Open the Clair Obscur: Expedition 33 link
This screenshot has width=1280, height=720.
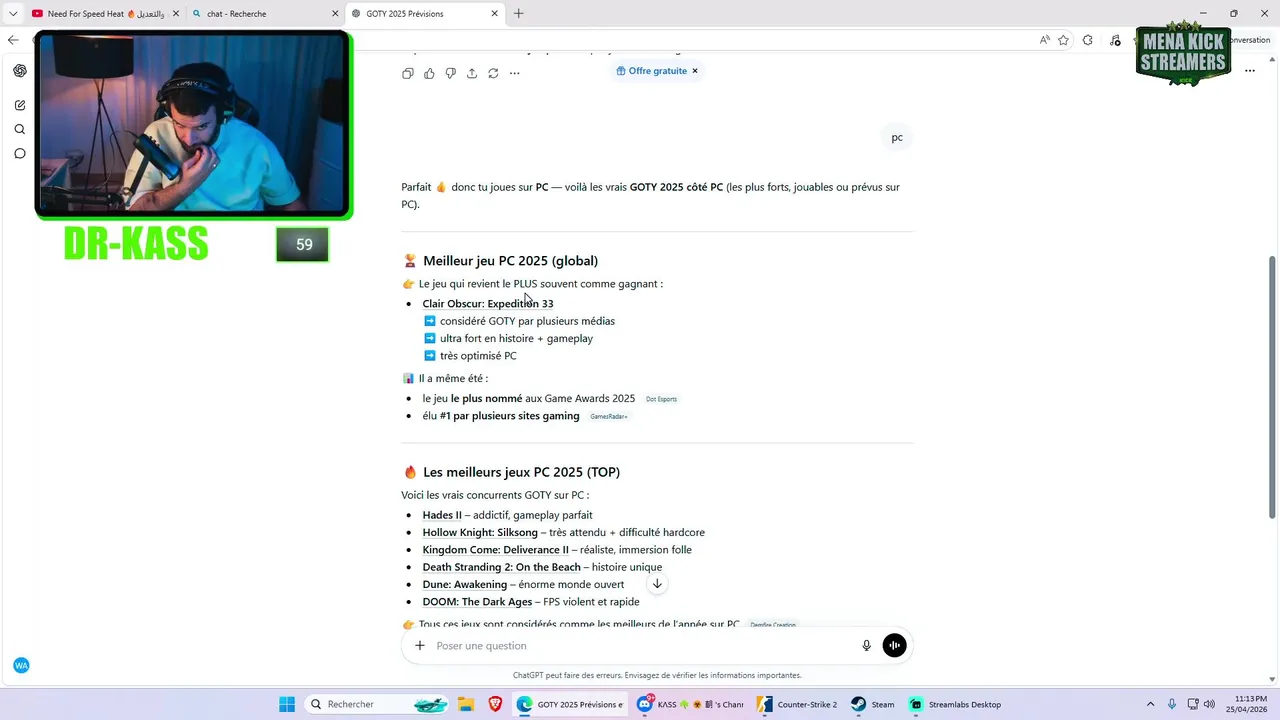pyautogui.click(x=488, y=304)
